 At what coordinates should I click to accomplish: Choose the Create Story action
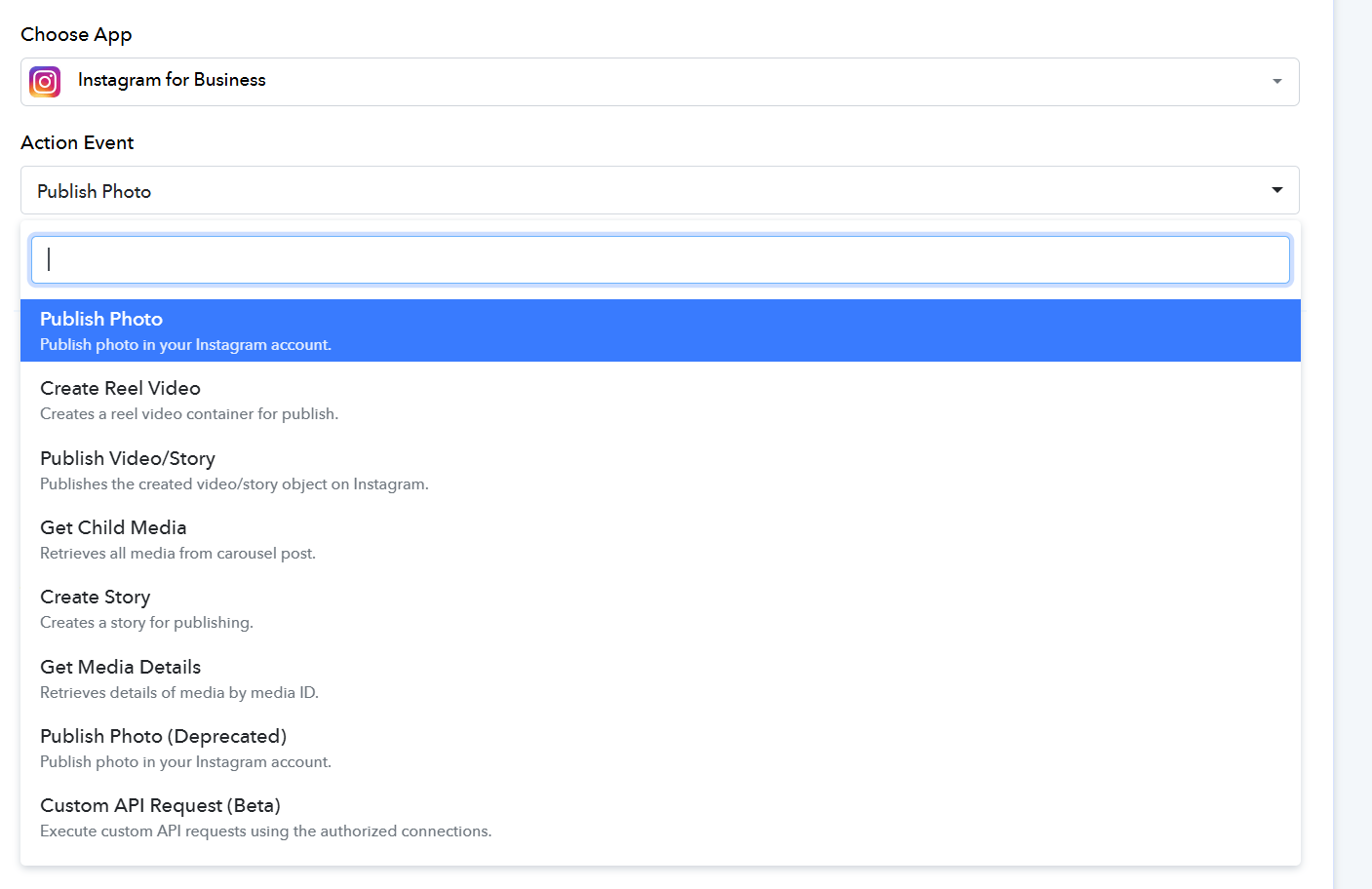tap(96, 598)
